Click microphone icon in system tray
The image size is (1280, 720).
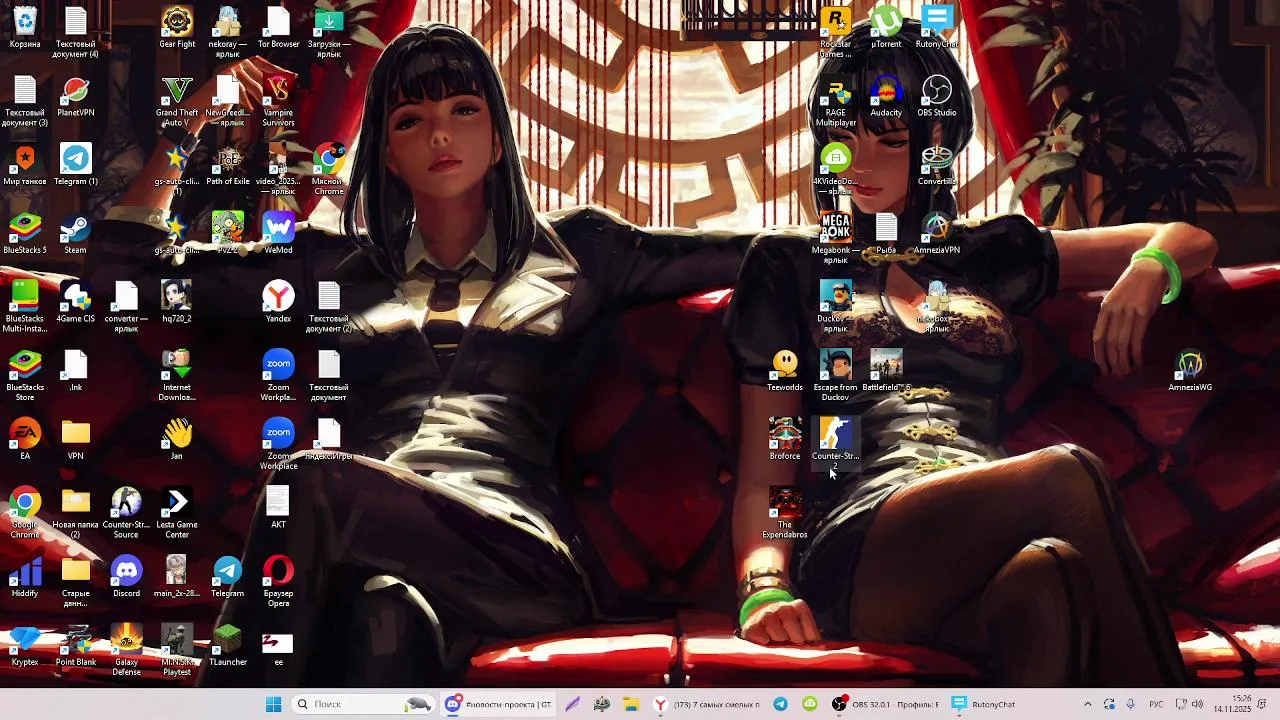click(1130, 704)
